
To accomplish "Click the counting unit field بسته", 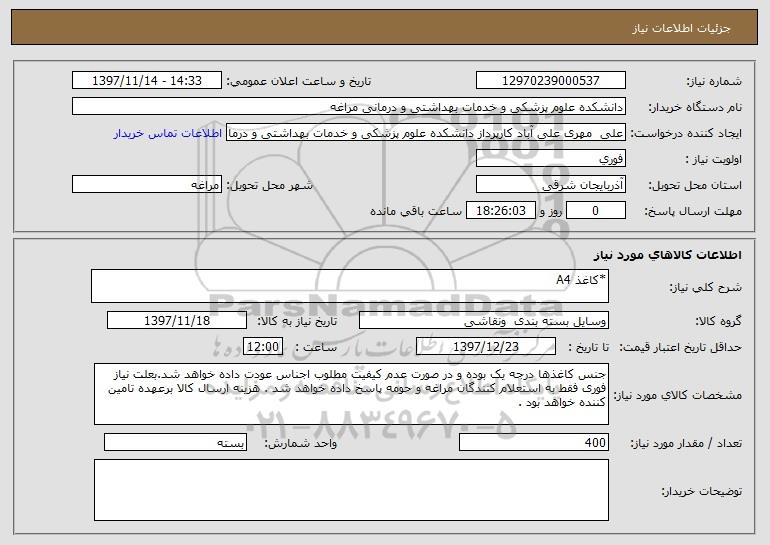I will [175, 442].
